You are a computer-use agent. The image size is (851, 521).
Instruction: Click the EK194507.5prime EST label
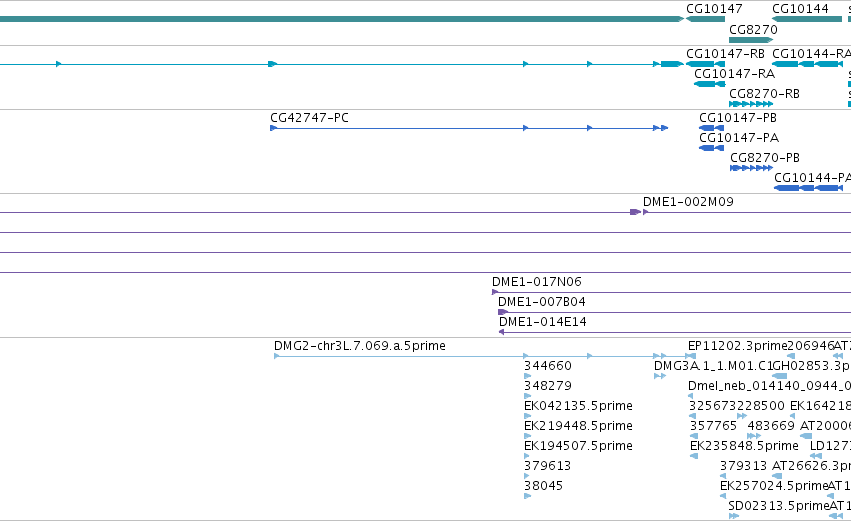(578, 446)
